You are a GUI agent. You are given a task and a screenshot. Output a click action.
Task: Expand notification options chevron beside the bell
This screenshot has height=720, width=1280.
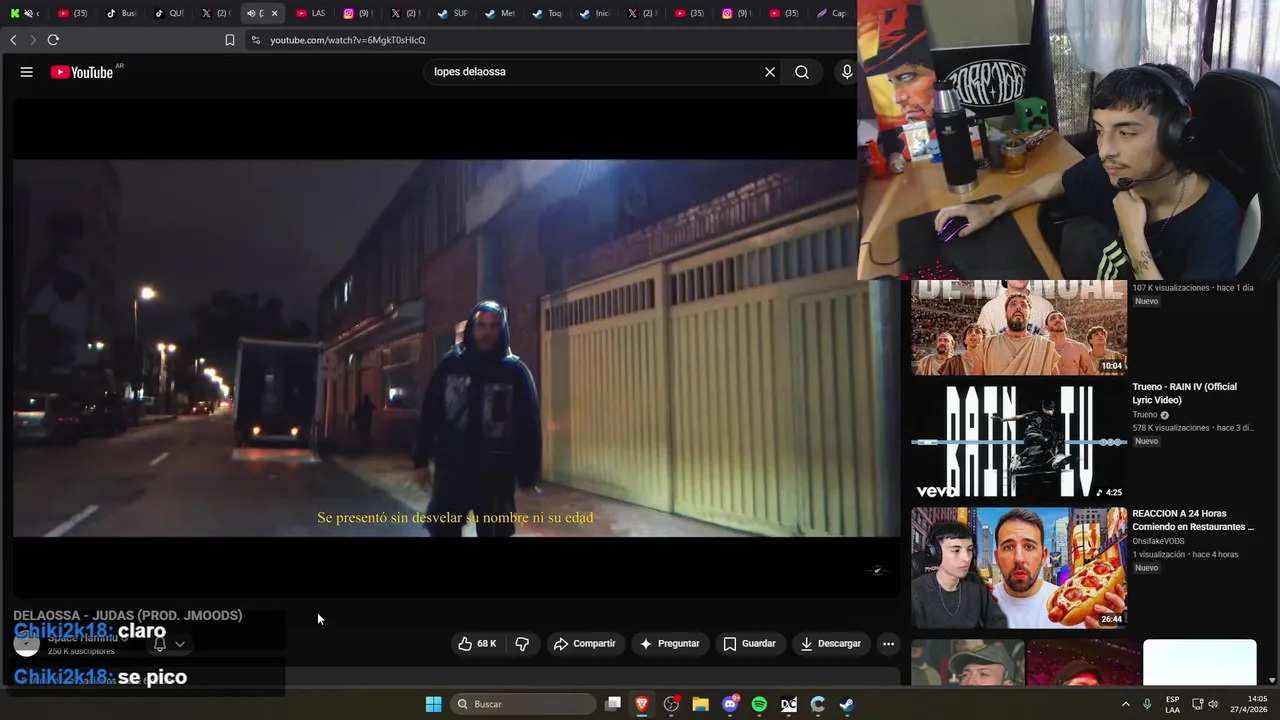click(180, 644)
